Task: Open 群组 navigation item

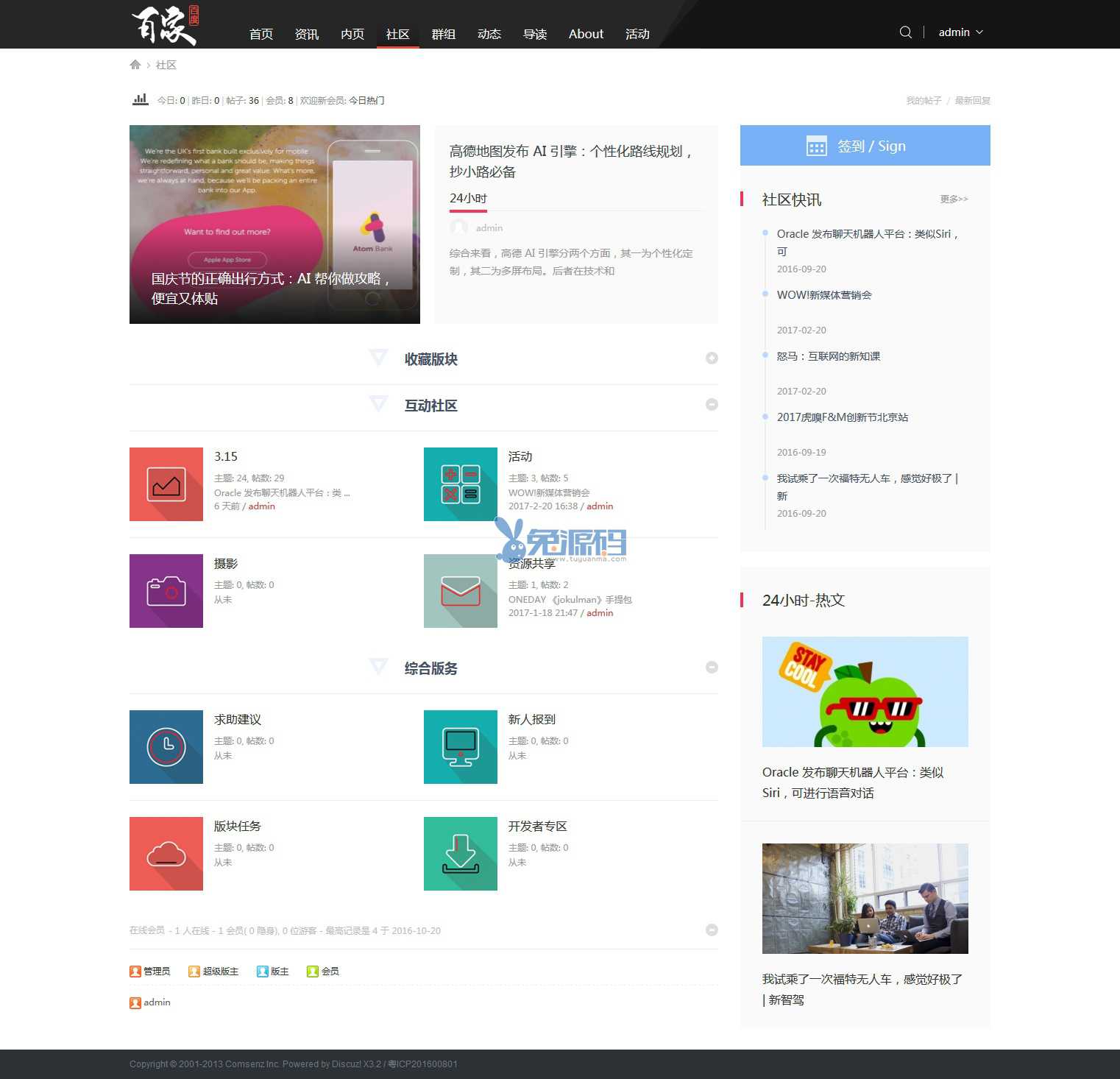Action: (444, 34)
